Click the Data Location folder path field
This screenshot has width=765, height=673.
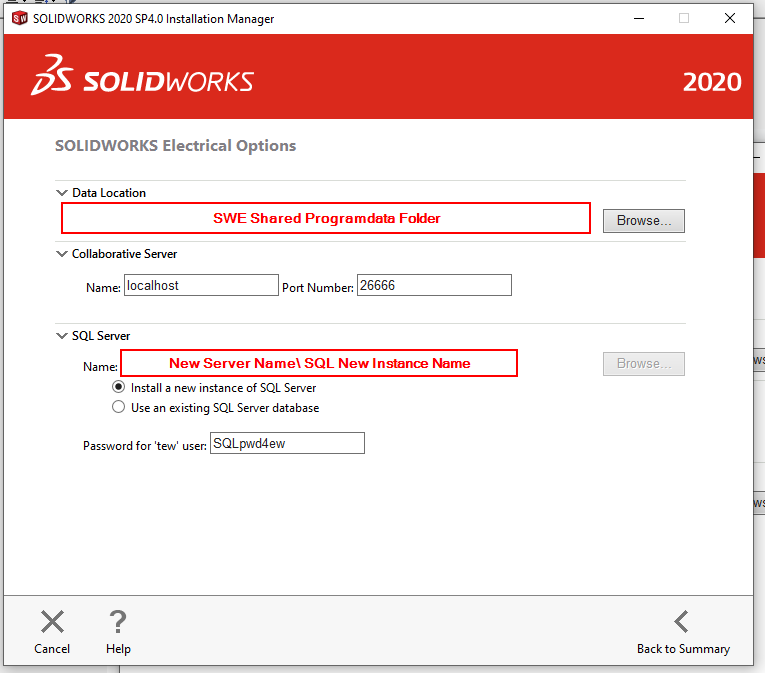pos(326,218)
